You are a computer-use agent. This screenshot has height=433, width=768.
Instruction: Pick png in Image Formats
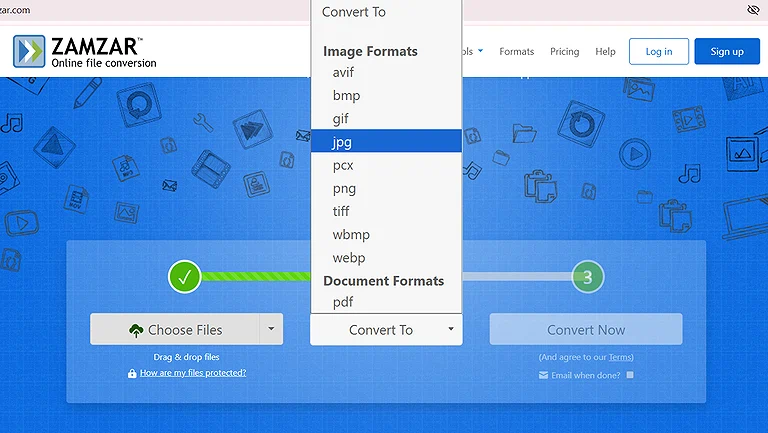pos(386,188)
